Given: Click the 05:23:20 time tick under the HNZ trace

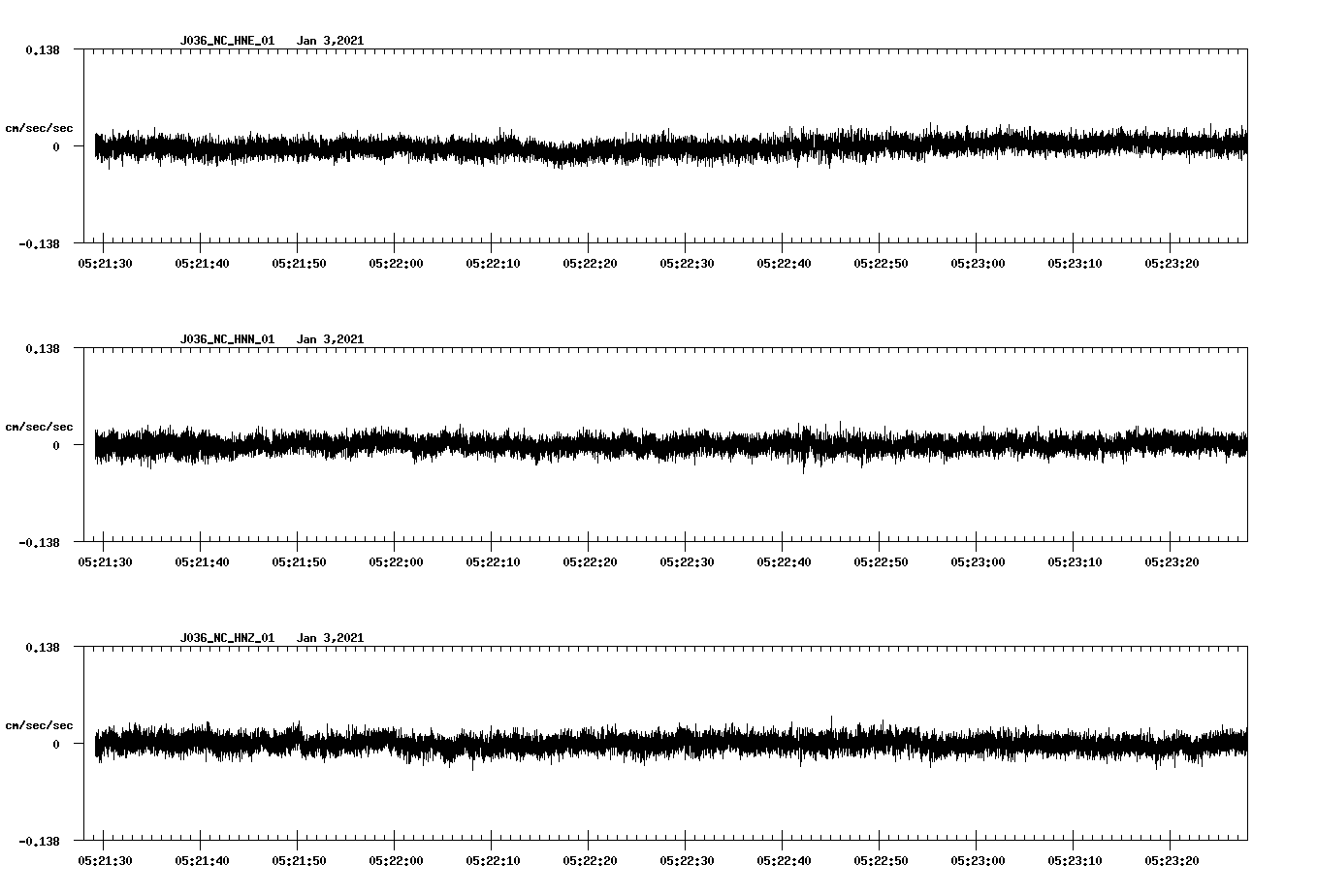Looking at the screenshot, I should [1172, 859].
